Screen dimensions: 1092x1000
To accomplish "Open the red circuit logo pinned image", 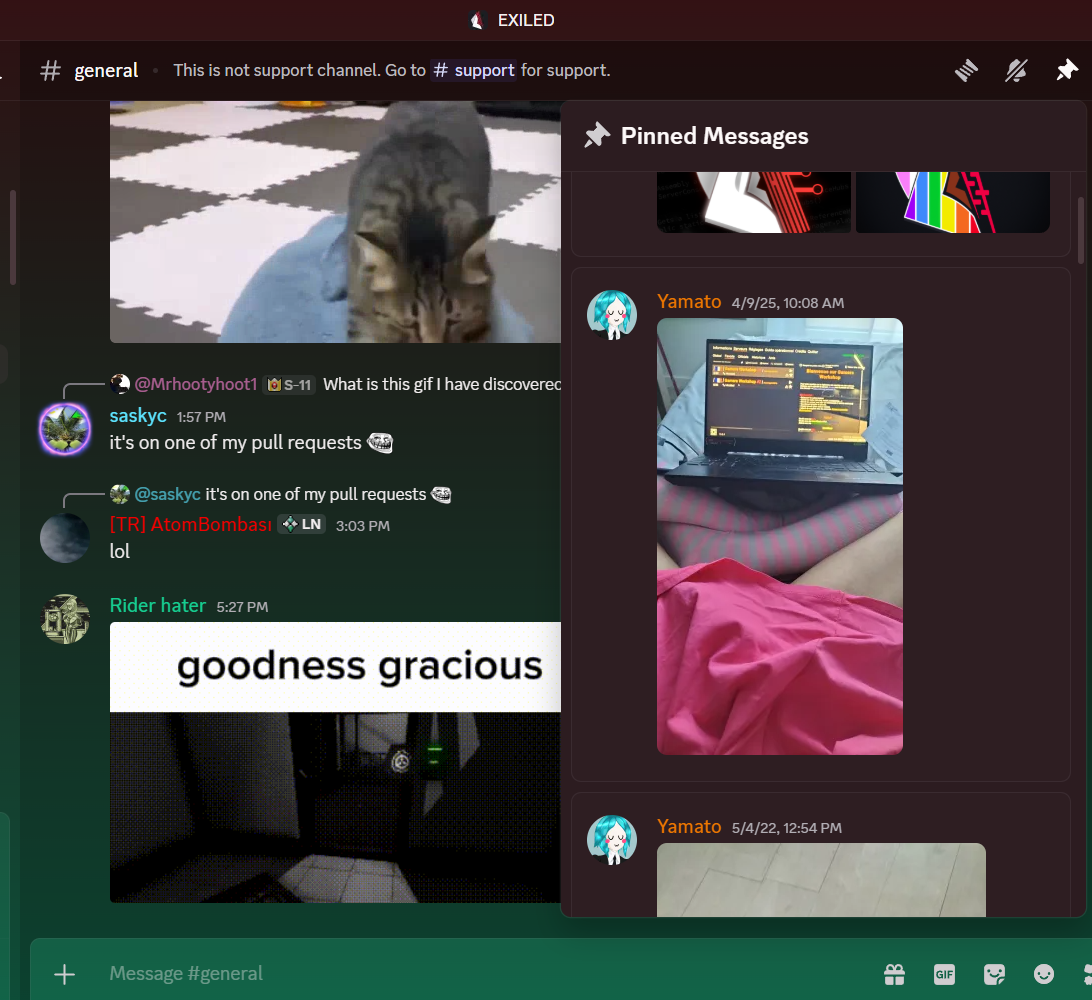I will pos(754,203).
